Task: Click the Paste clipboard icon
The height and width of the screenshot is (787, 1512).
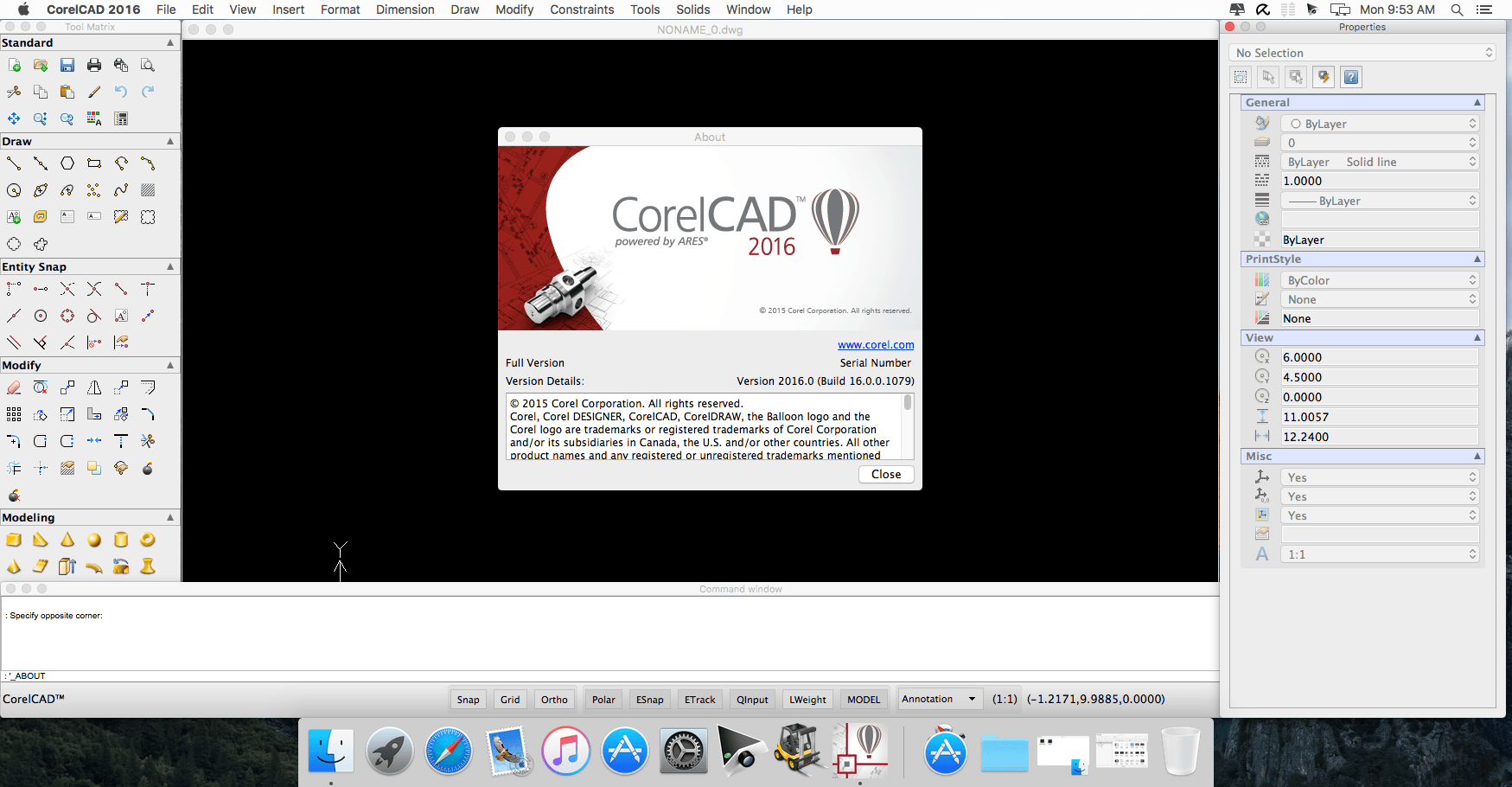Action: pyautogui.click(x=67, y=92)
